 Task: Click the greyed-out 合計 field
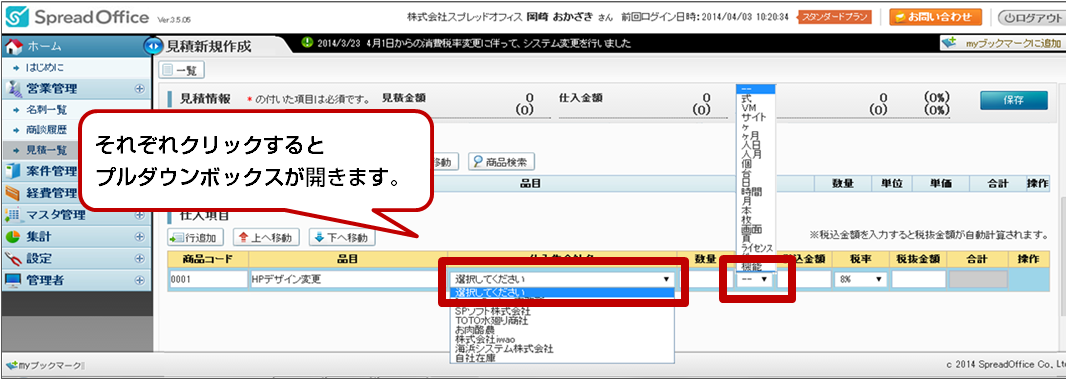(978, 279)
